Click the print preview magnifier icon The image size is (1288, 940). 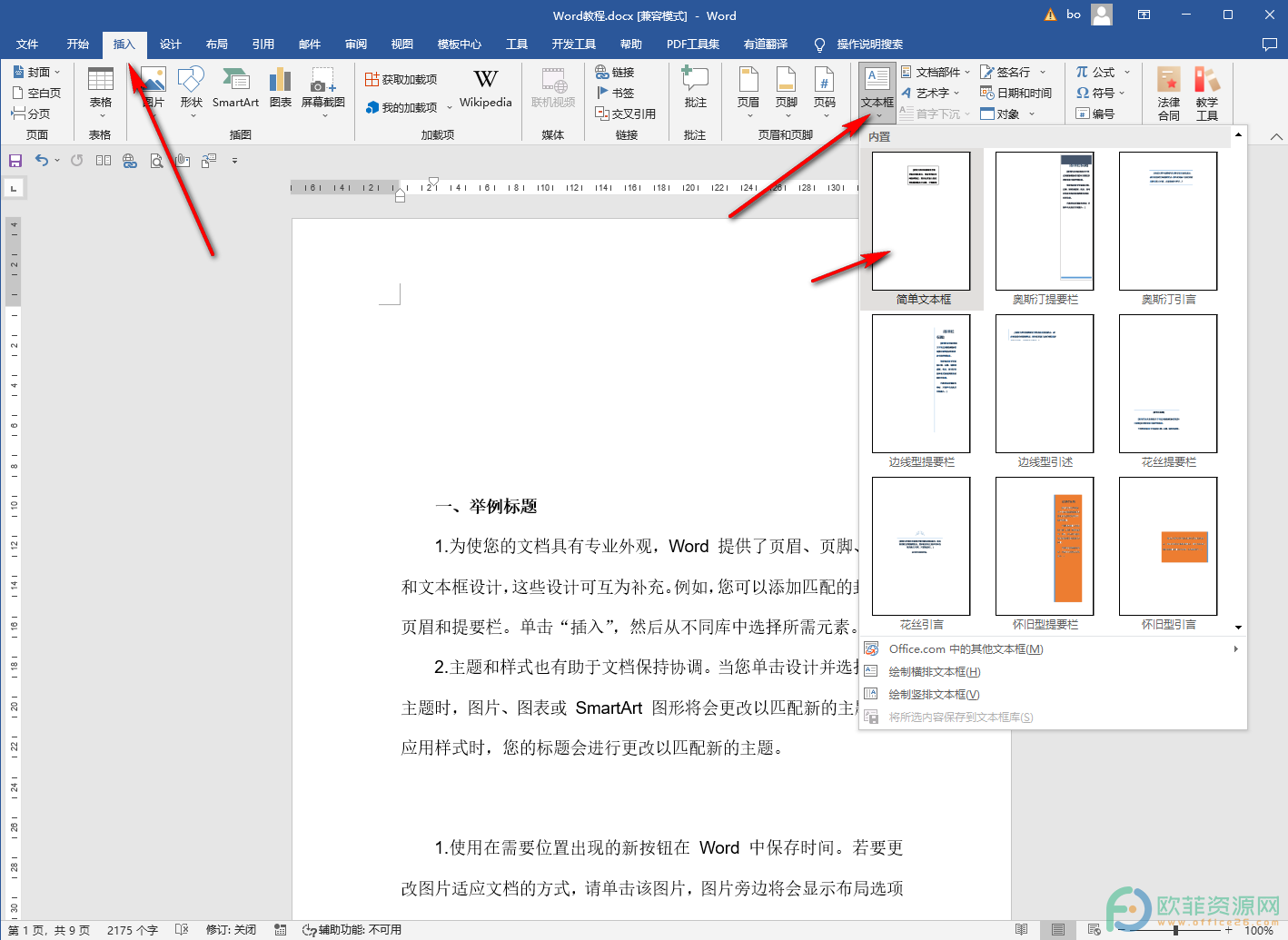[156, 161]
